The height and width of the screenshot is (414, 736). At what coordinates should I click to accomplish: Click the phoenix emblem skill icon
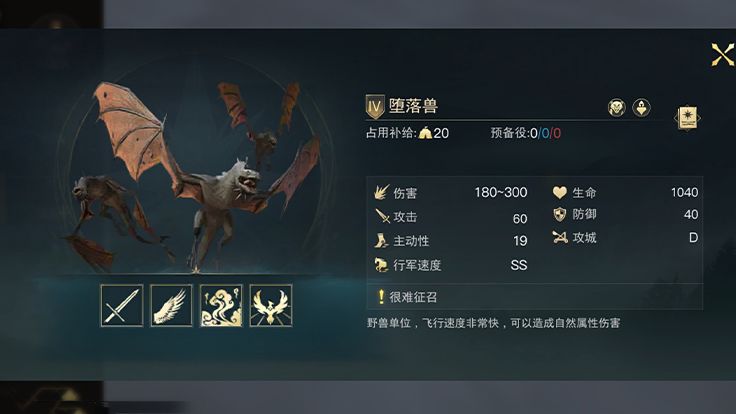(271, 306)
